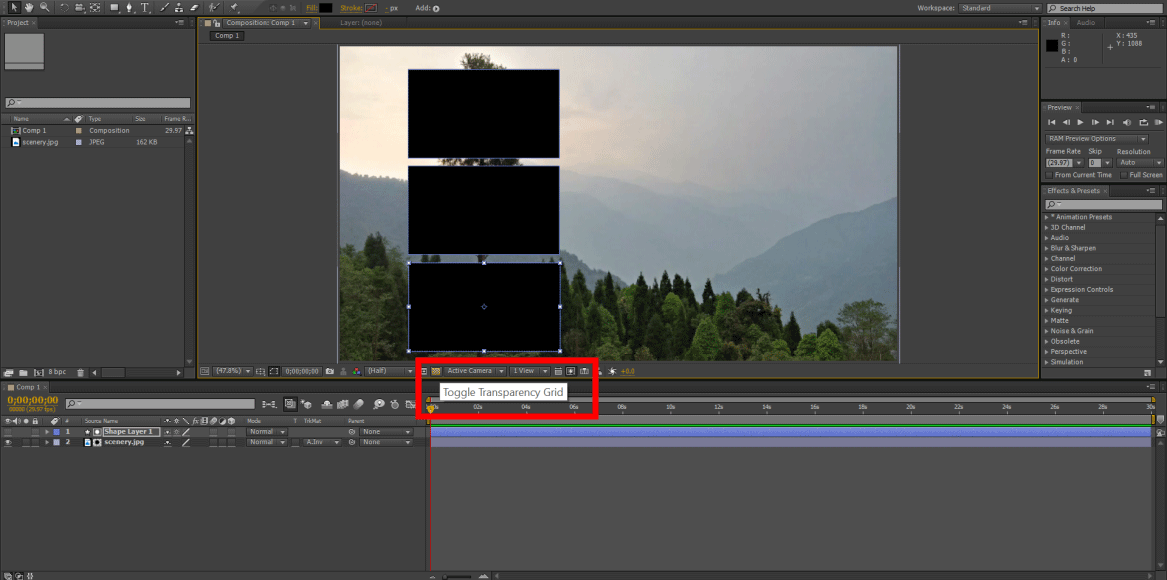The height and width of the screenshot is (580, 1167).
Task: Open Stroke options link
Action: tap(351, 8)
